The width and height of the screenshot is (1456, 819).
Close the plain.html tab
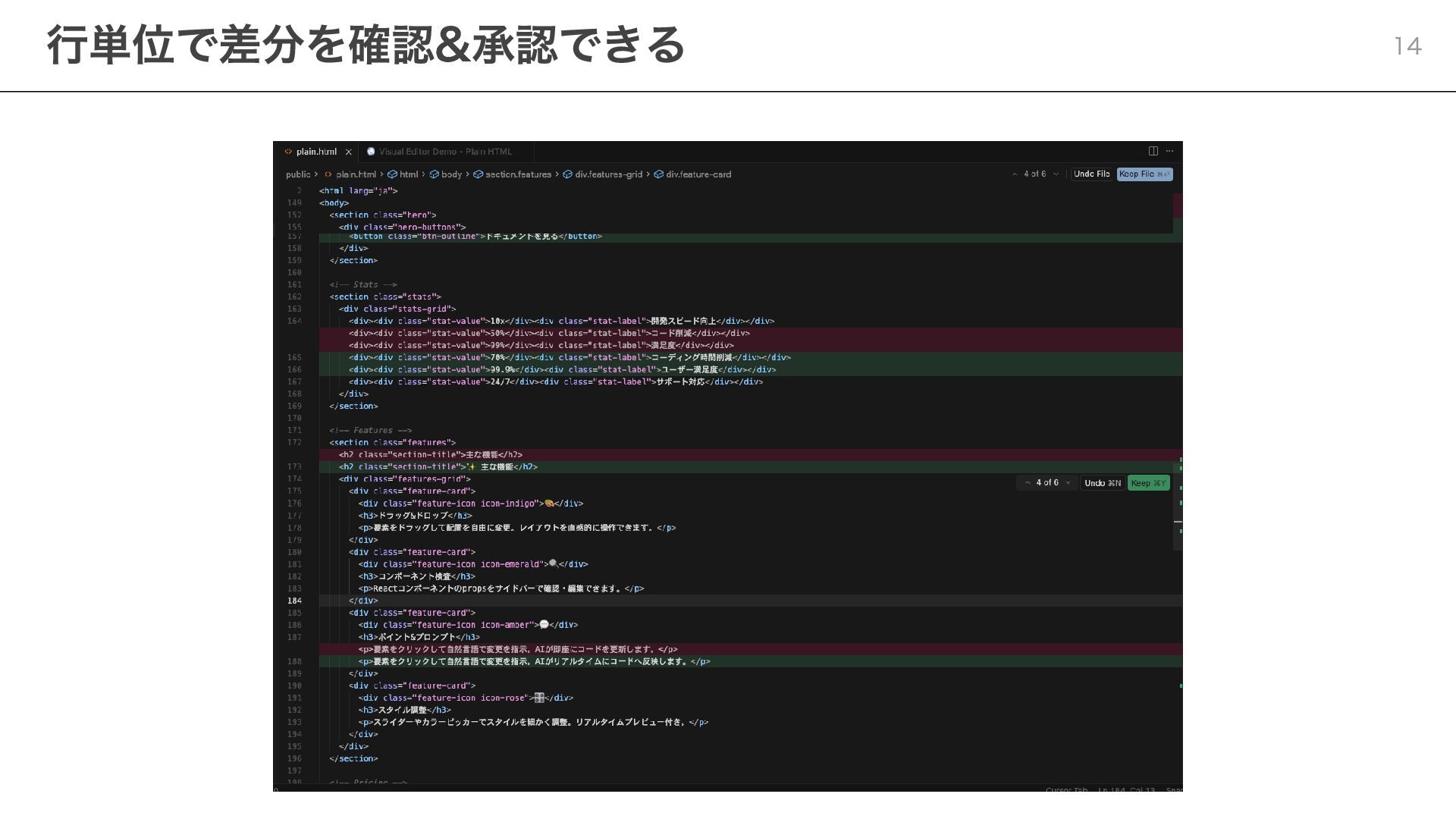click(x=349, y=152)
